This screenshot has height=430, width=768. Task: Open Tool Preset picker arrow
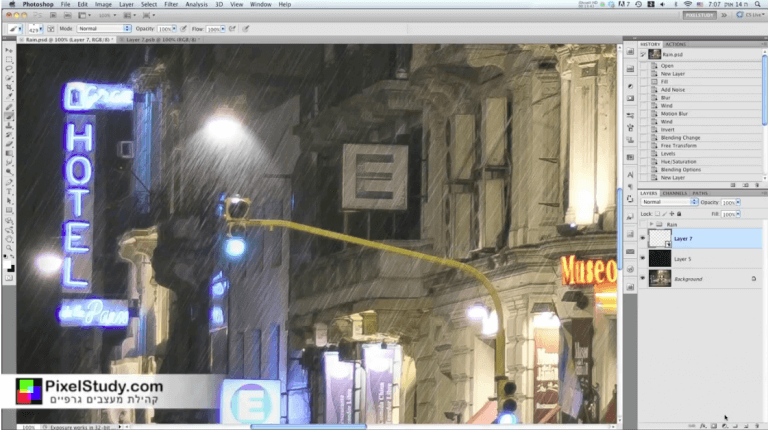point(20,29)
